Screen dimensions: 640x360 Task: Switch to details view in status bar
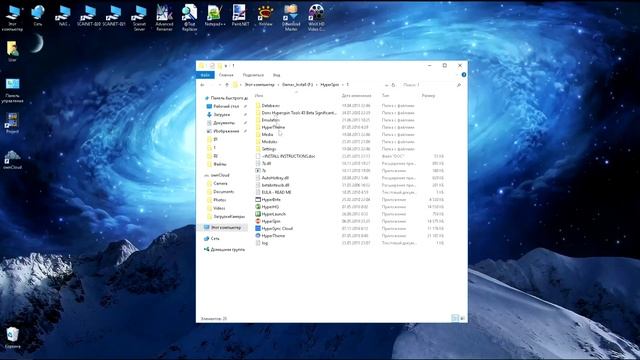pos(455,318)
